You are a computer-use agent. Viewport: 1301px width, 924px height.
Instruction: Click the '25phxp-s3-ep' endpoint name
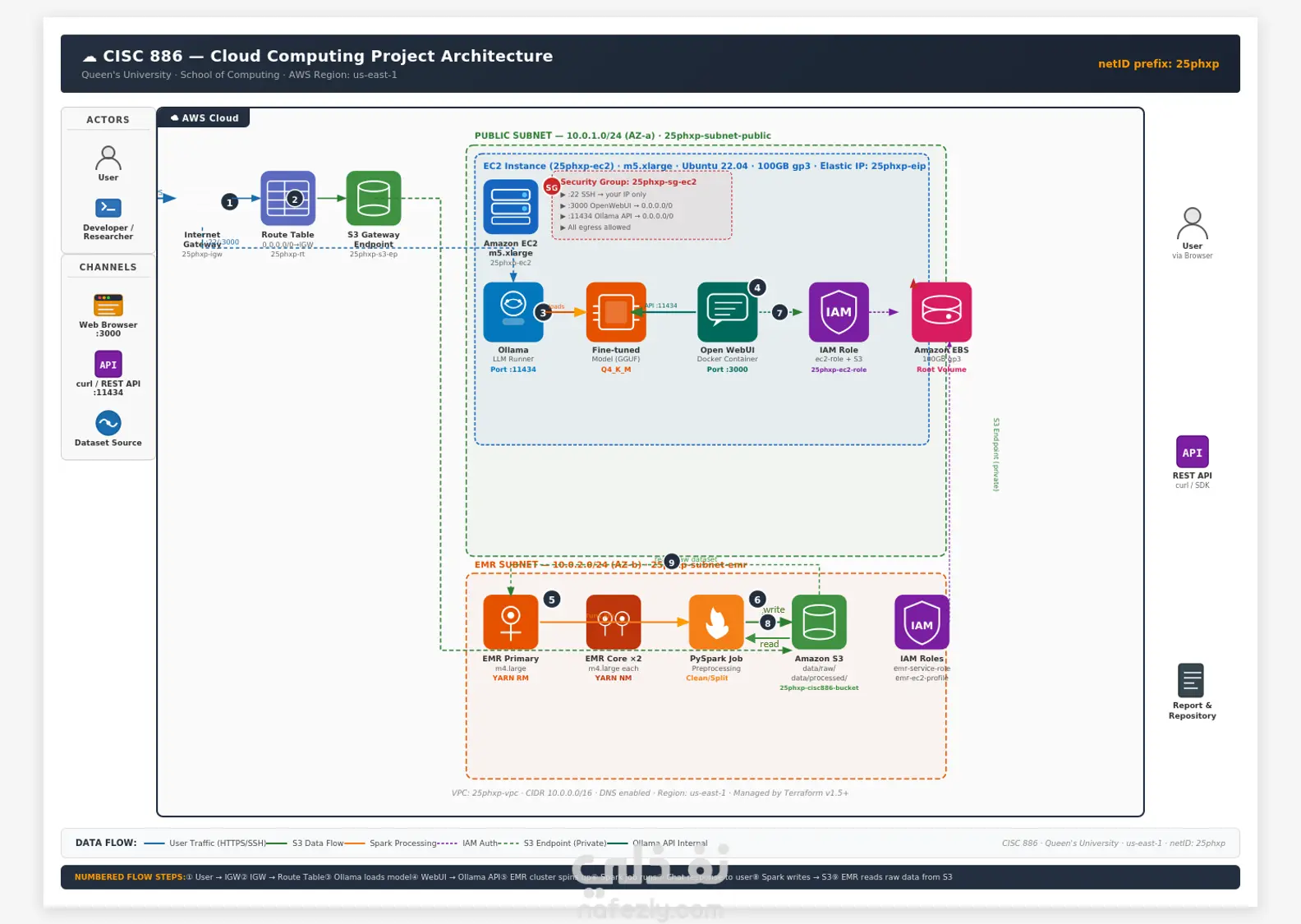tap(374, 255)
